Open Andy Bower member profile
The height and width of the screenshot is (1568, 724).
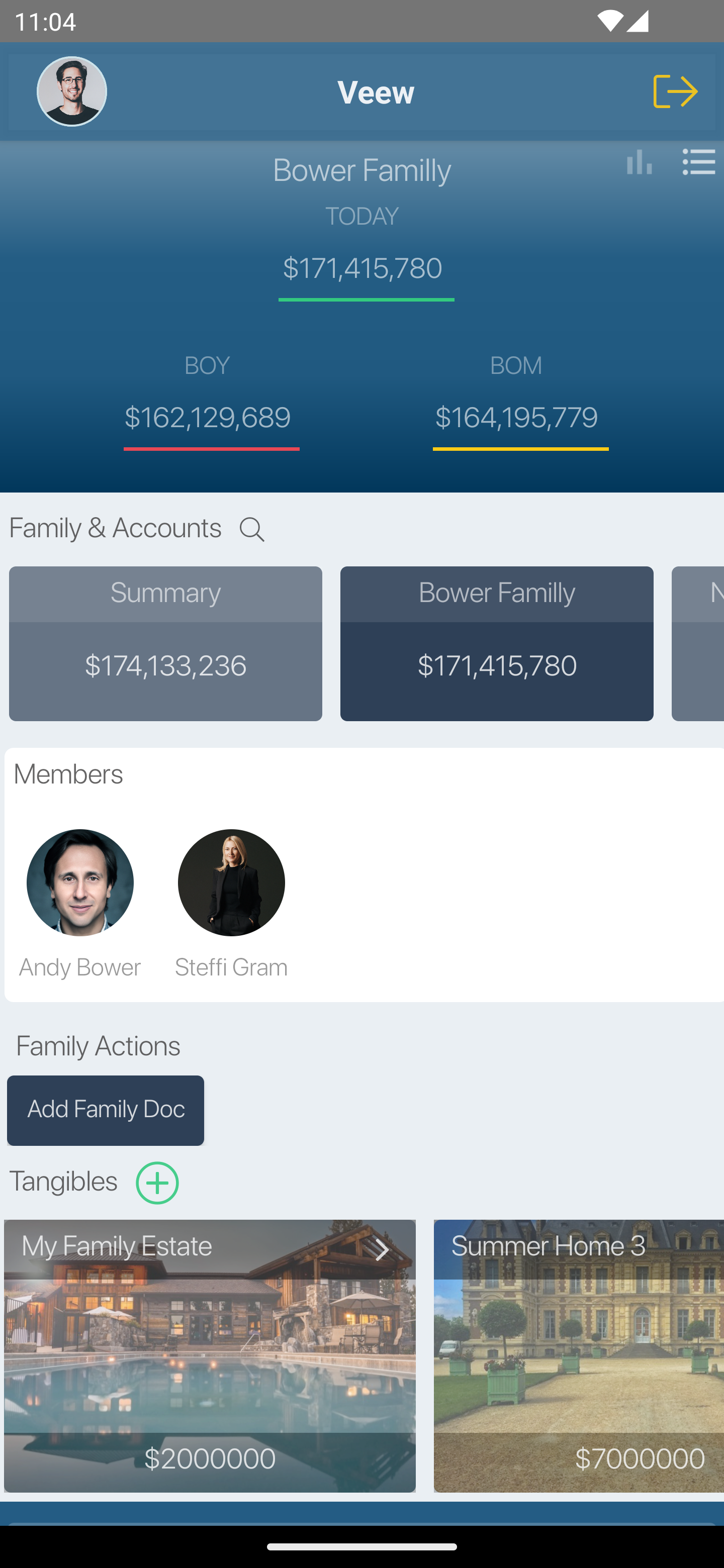80,883
